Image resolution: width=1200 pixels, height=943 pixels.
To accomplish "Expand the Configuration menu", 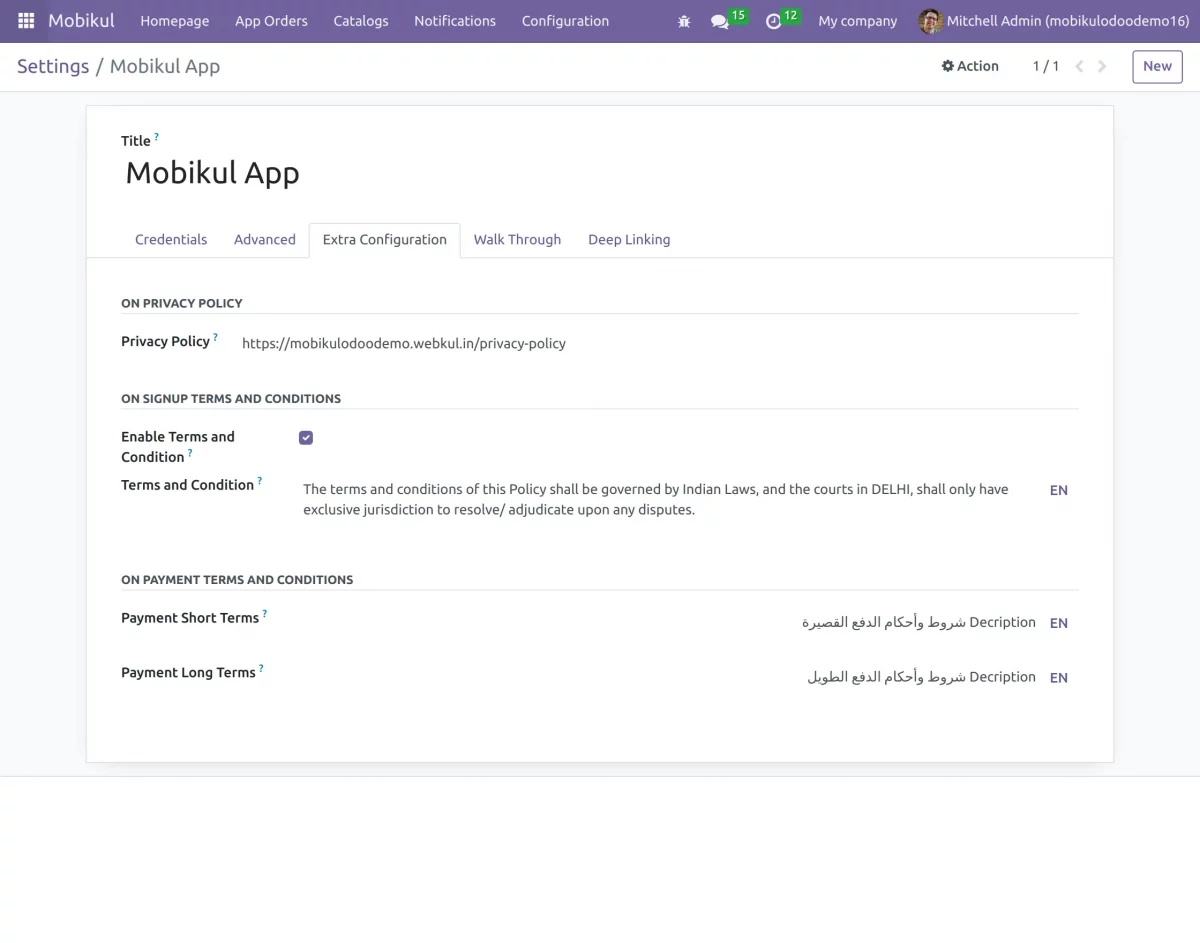I will point(565,21).
